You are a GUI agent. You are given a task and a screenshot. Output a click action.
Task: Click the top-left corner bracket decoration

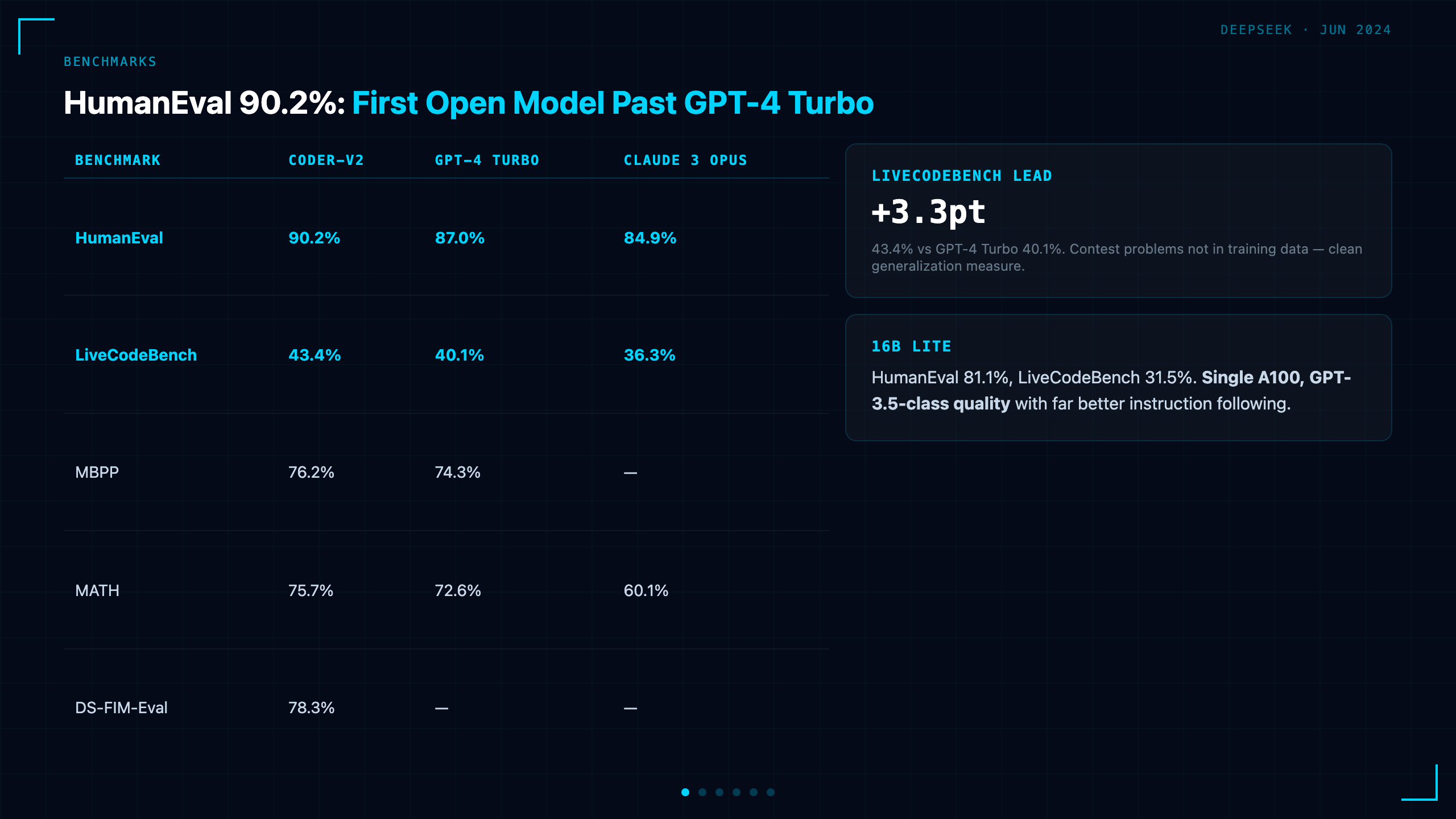36,36
